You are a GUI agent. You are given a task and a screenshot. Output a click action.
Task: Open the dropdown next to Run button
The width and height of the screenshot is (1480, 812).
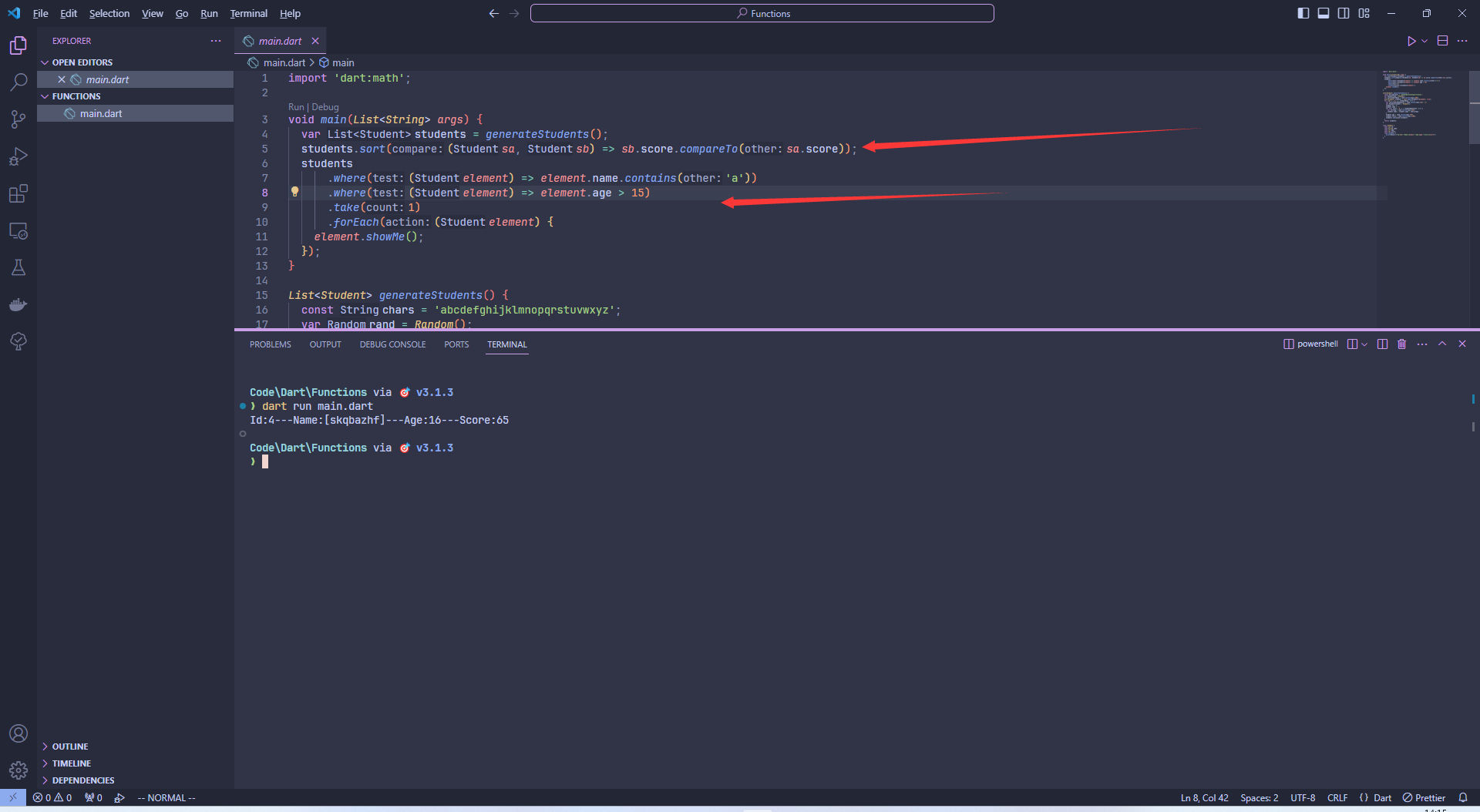pos(1424,41)
